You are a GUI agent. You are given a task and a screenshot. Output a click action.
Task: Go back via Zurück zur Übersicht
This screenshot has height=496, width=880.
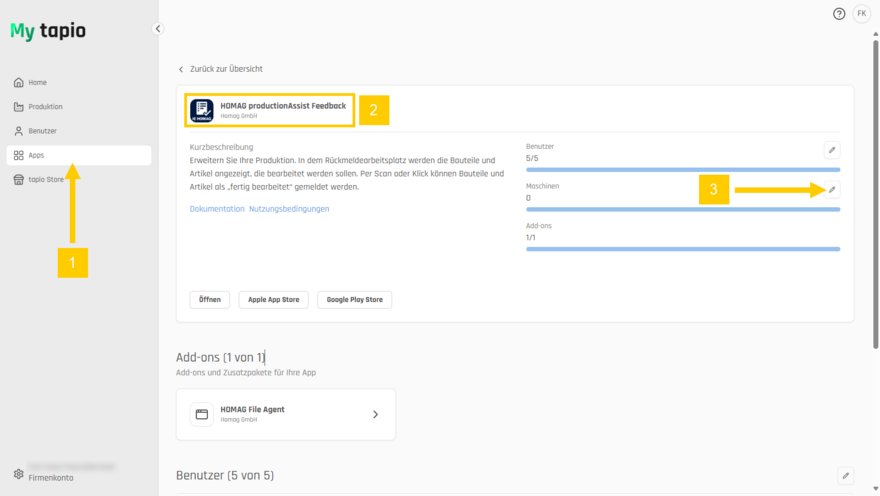226,69
